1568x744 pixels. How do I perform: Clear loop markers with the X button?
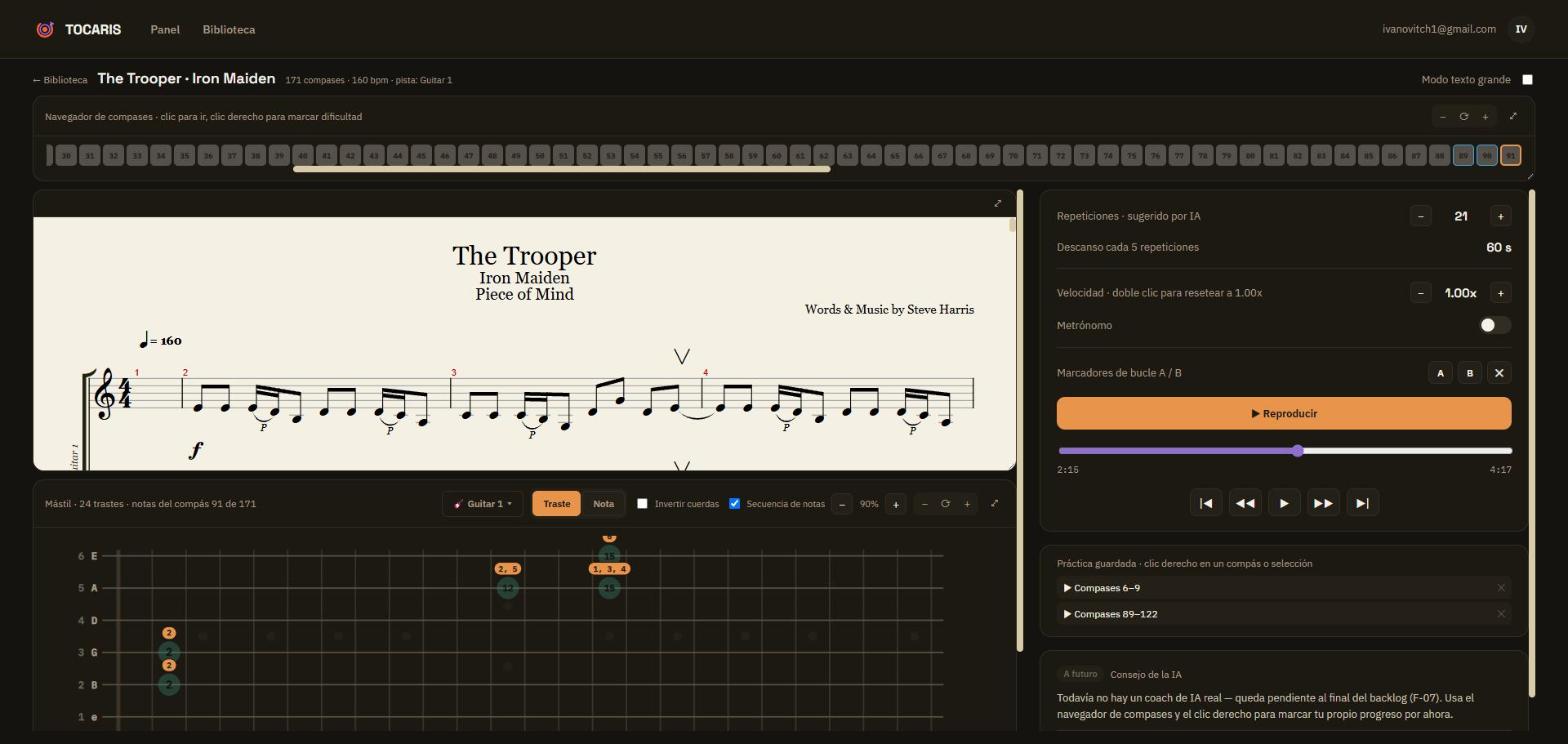coord(1498,373)
